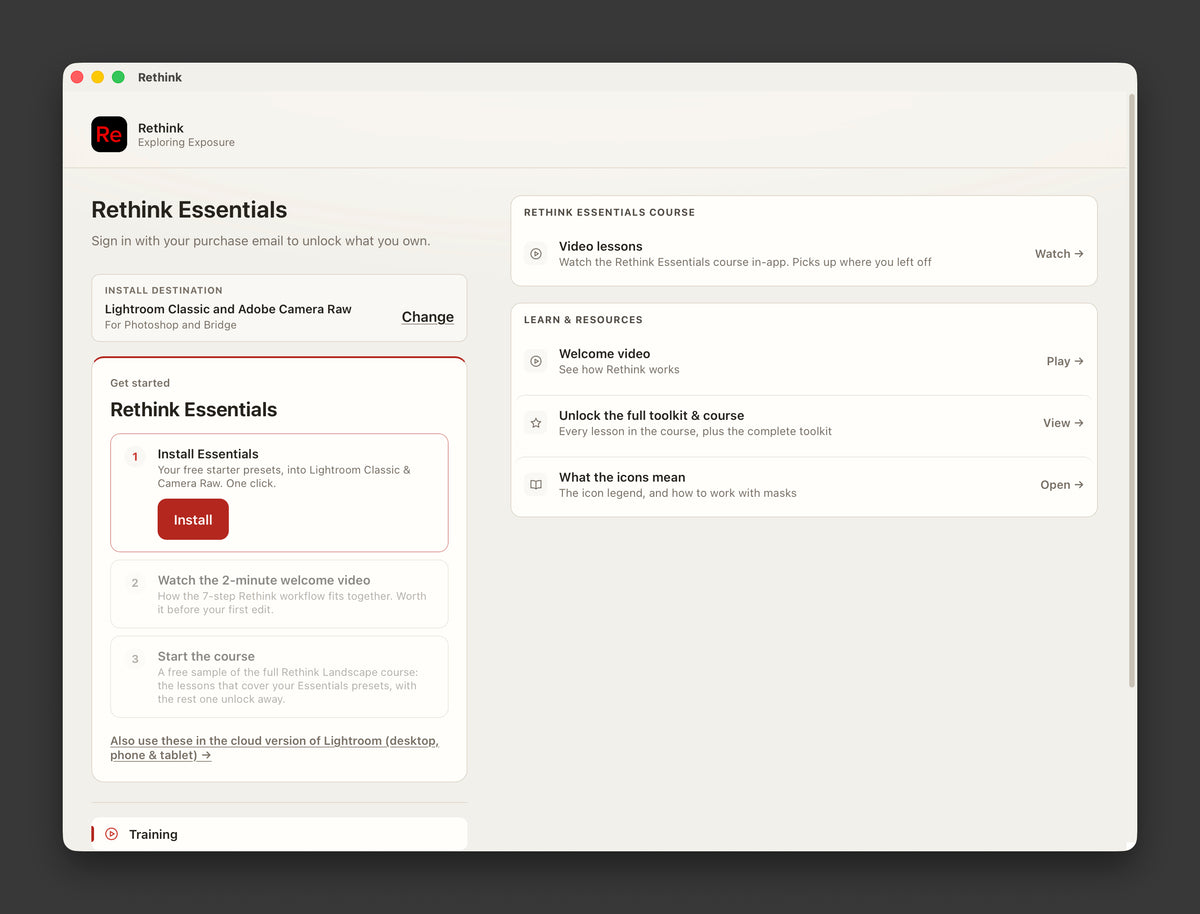Click the Change install destination link
Image resolution: width=1200 pixels, height=914 pixels.
[428, 317]
